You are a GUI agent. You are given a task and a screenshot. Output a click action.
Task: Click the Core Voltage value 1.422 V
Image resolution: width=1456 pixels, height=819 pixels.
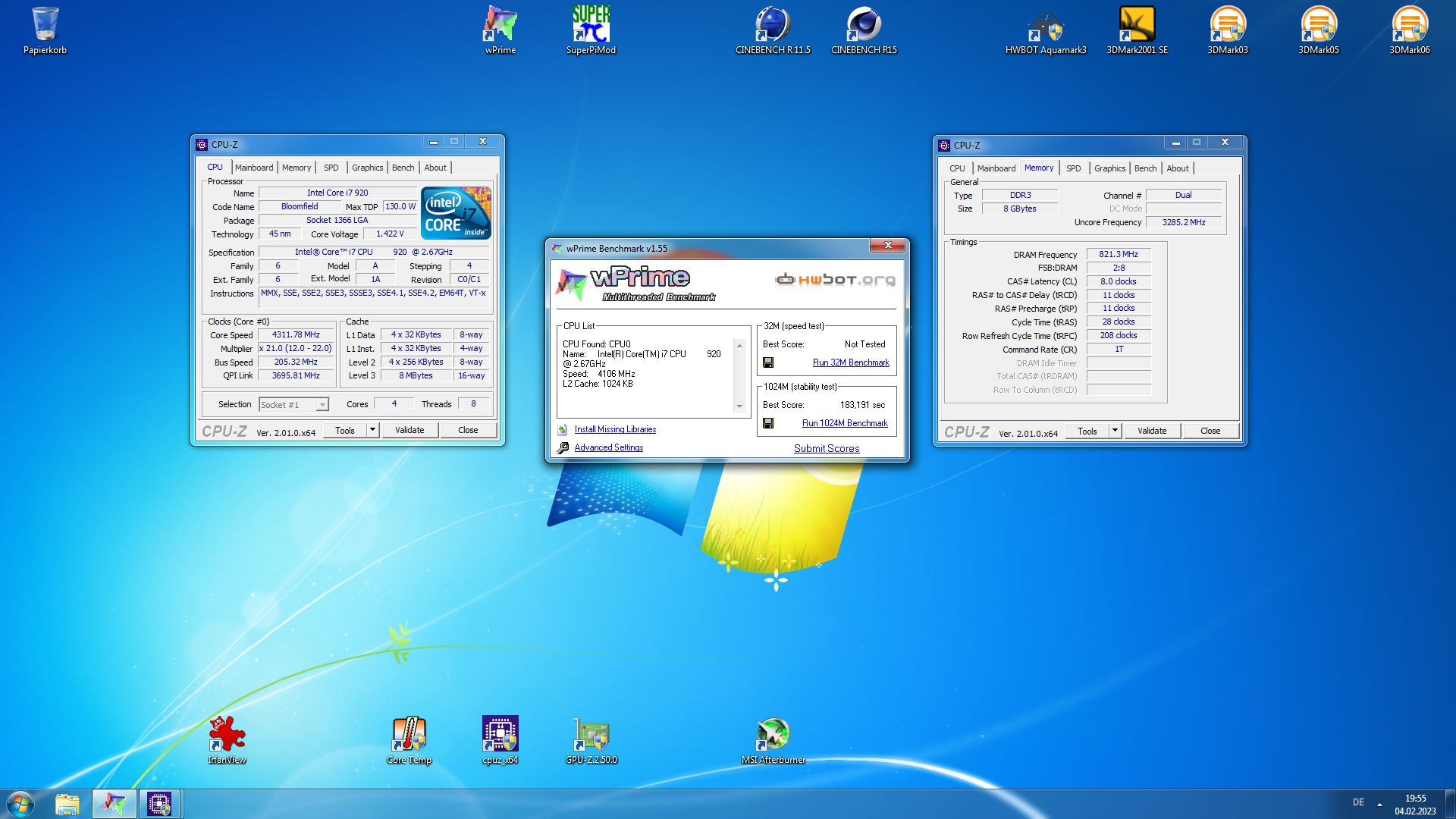click(x=390, y=234)
